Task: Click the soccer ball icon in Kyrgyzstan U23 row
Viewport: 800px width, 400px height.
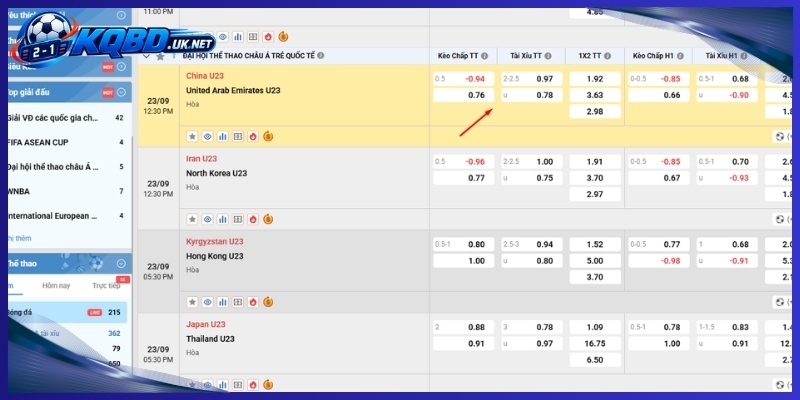Action: point(780,302)
